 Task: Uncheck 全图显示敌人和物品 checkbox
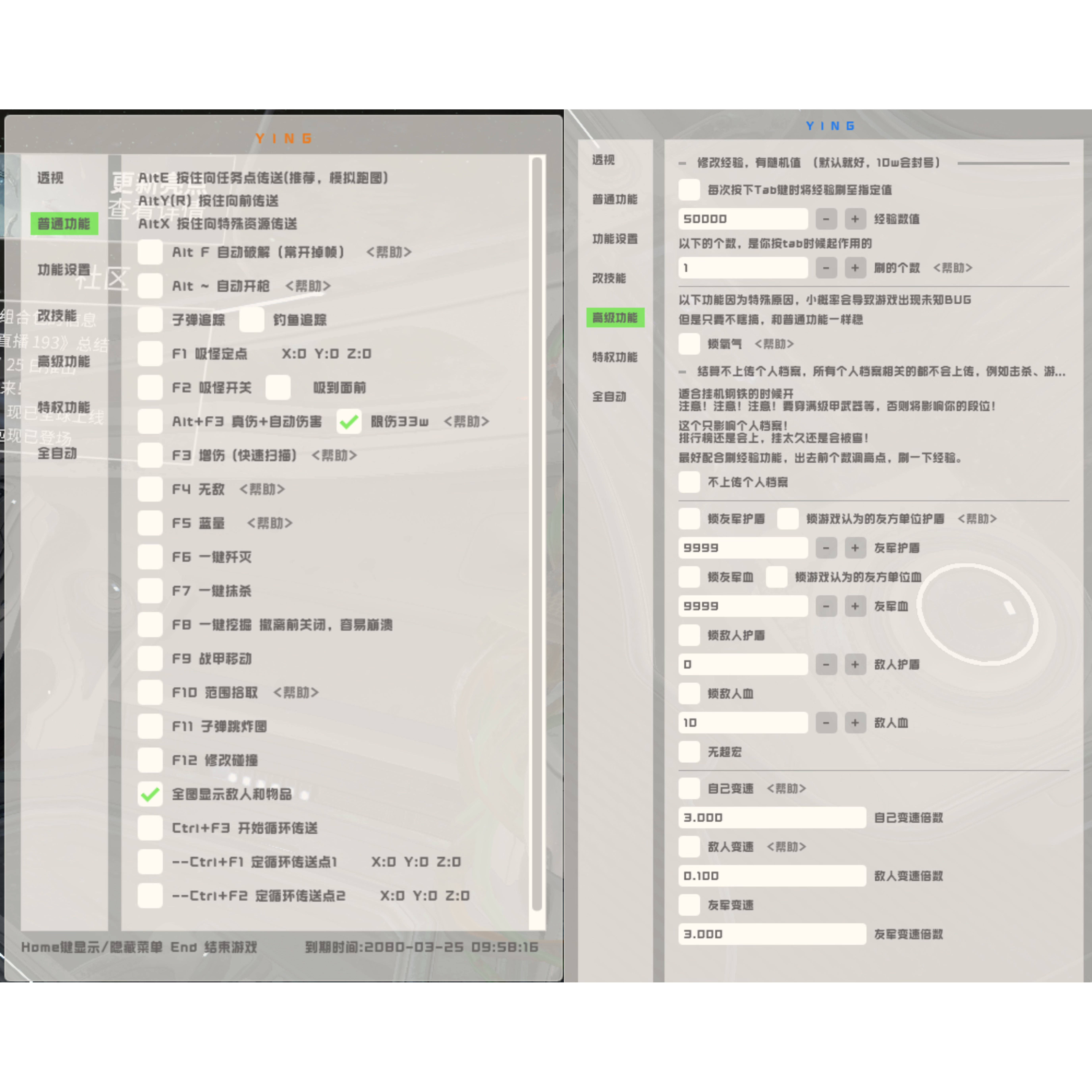coord(150,794)
